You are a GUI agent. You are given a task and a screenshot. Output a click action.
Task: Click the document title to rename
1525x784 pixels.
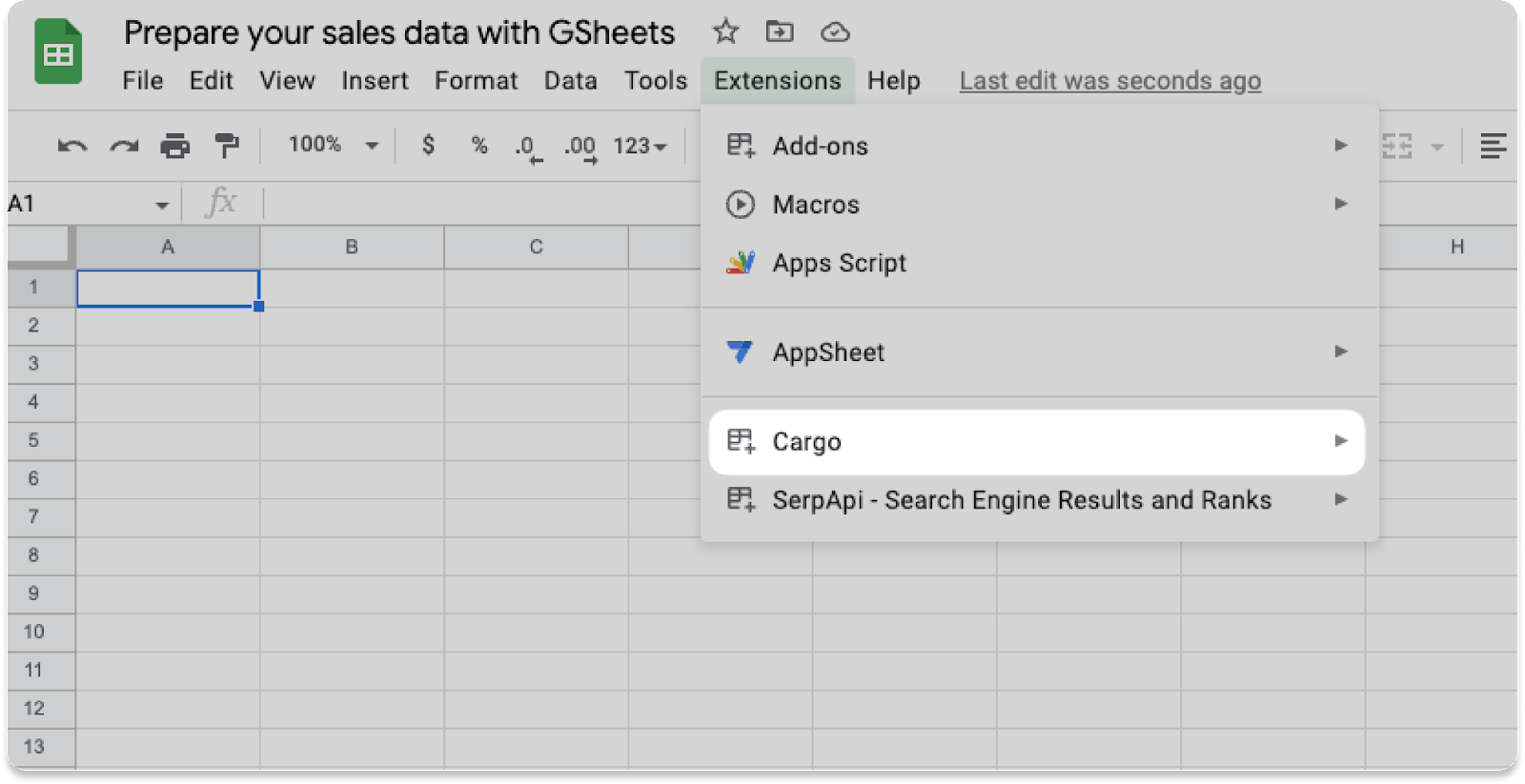click(x=398, y=32)
